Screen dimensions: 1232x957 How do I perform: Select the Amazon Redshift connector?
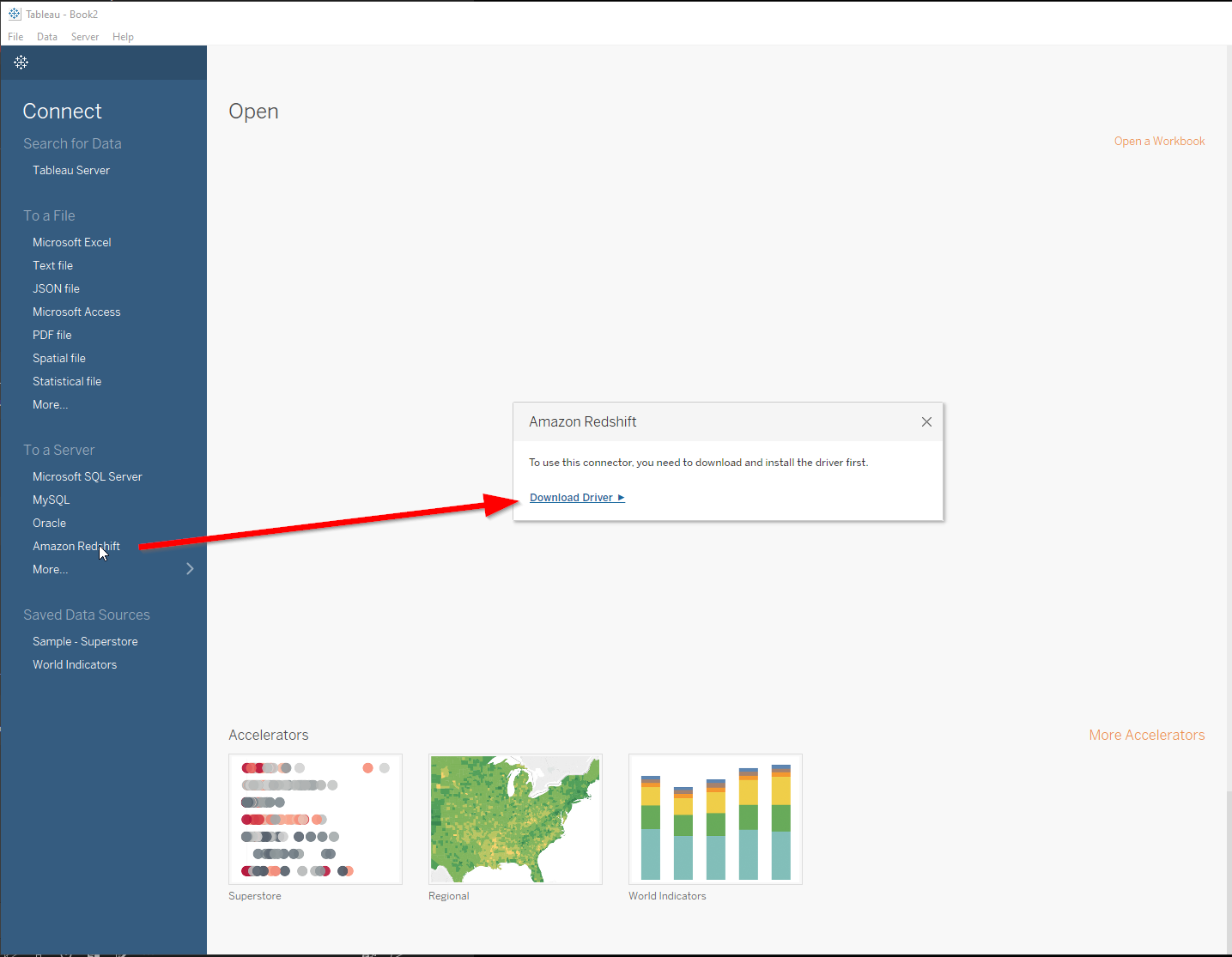click(x=76, y=546)
